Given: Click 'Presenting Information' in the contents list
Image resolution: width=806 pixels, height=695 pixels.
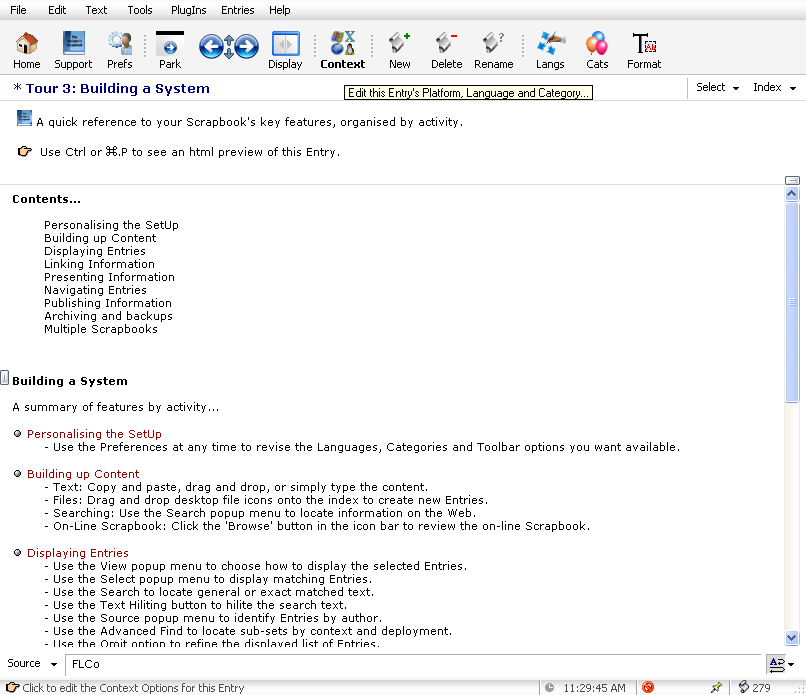Looking at the screenshot, I should [x=109, y=277].
